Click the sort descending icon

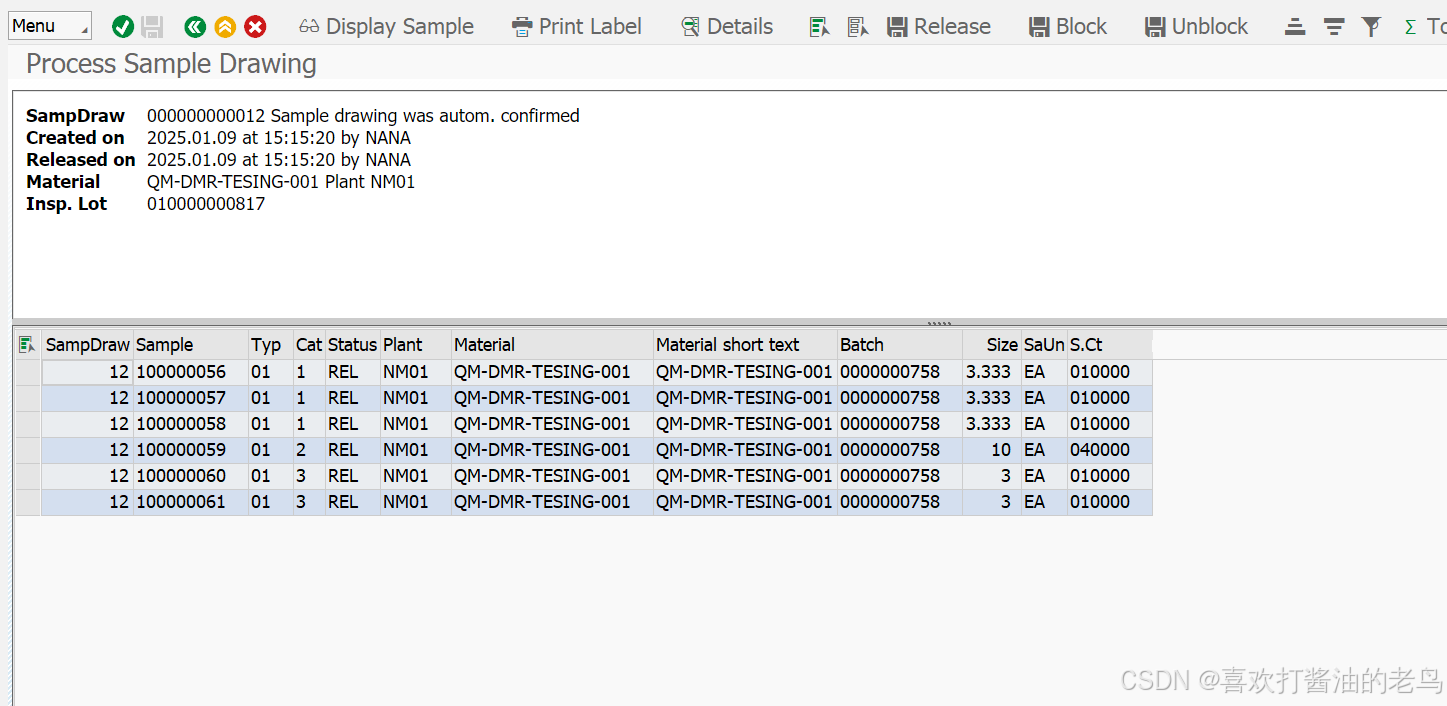pyautogui.click(x=1334, y=26)
